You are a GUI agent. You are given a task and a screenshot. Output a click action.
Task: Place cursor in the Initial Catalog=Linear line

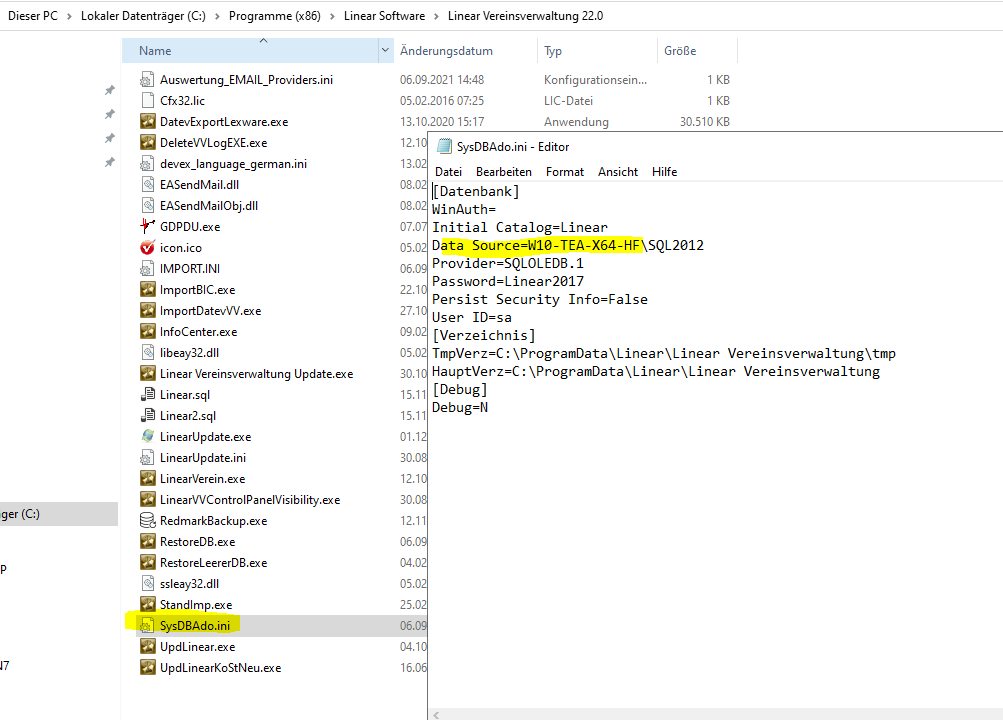520,227
